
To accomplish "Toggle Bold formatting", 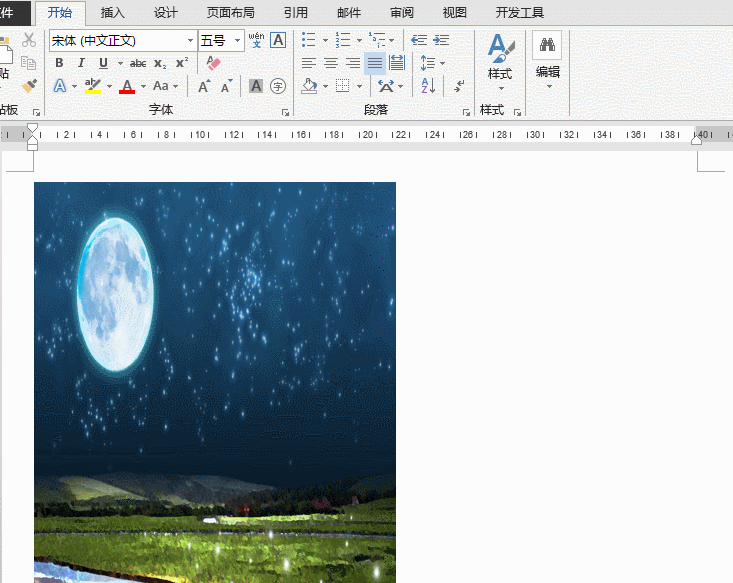I will click(59, 63).
